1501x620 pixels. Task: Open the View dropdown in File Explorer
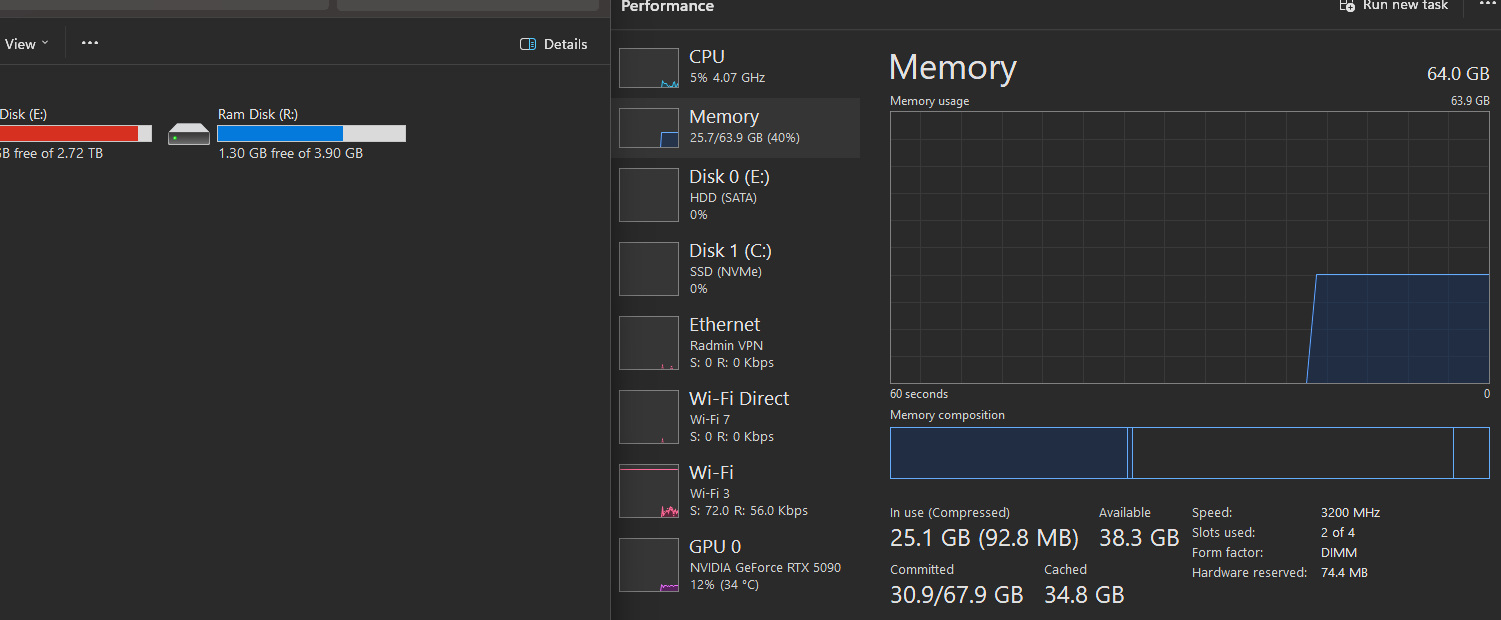27,44
